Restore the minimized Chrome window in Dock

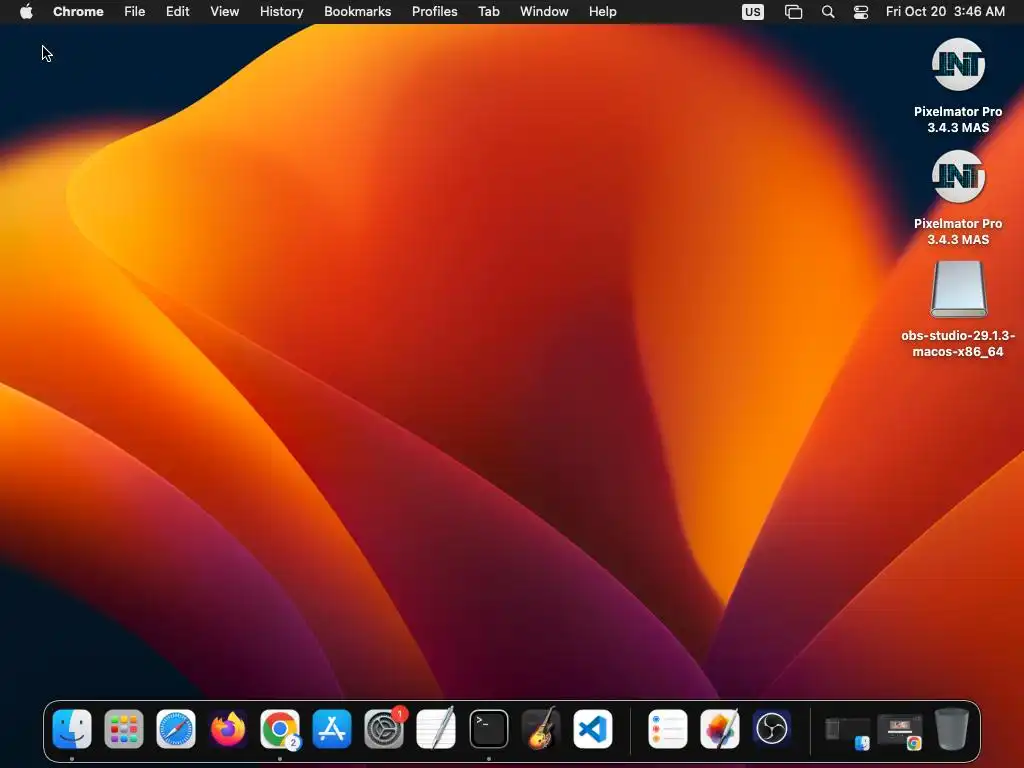click(900, 731)
